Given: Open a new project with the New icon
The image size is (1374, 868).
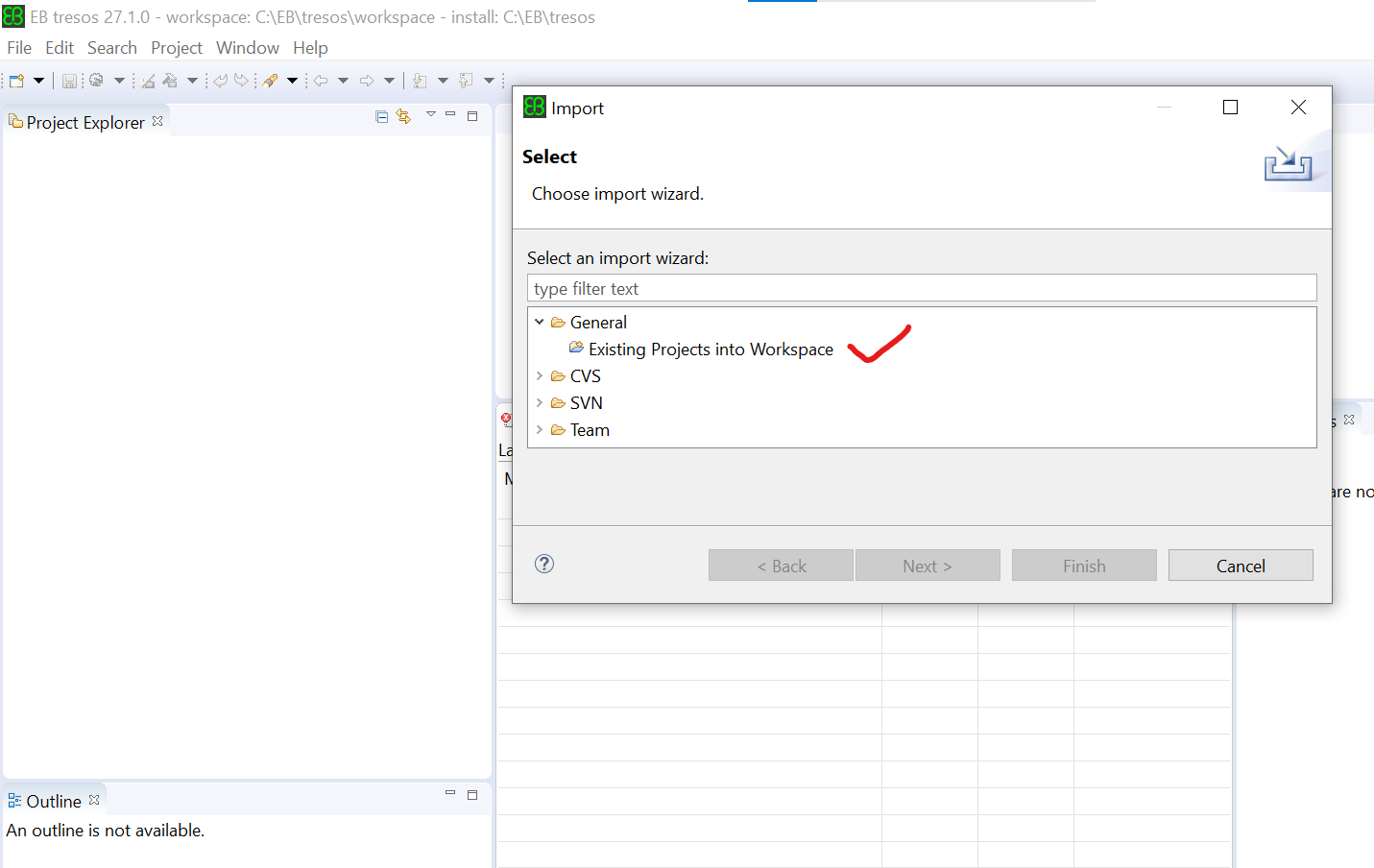Looking at the screenshot, I should [17, 81].
